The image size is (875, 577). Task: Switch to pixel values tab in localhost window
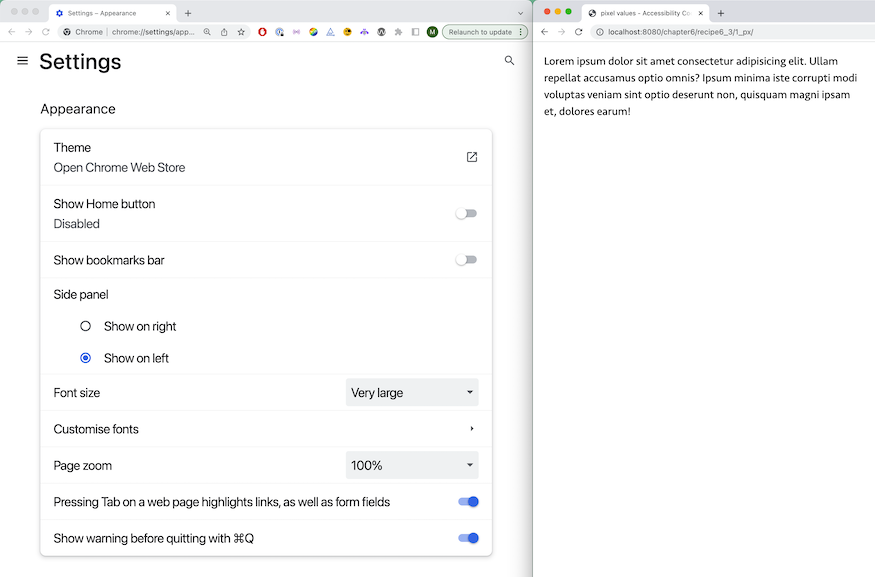coord(645,13)
